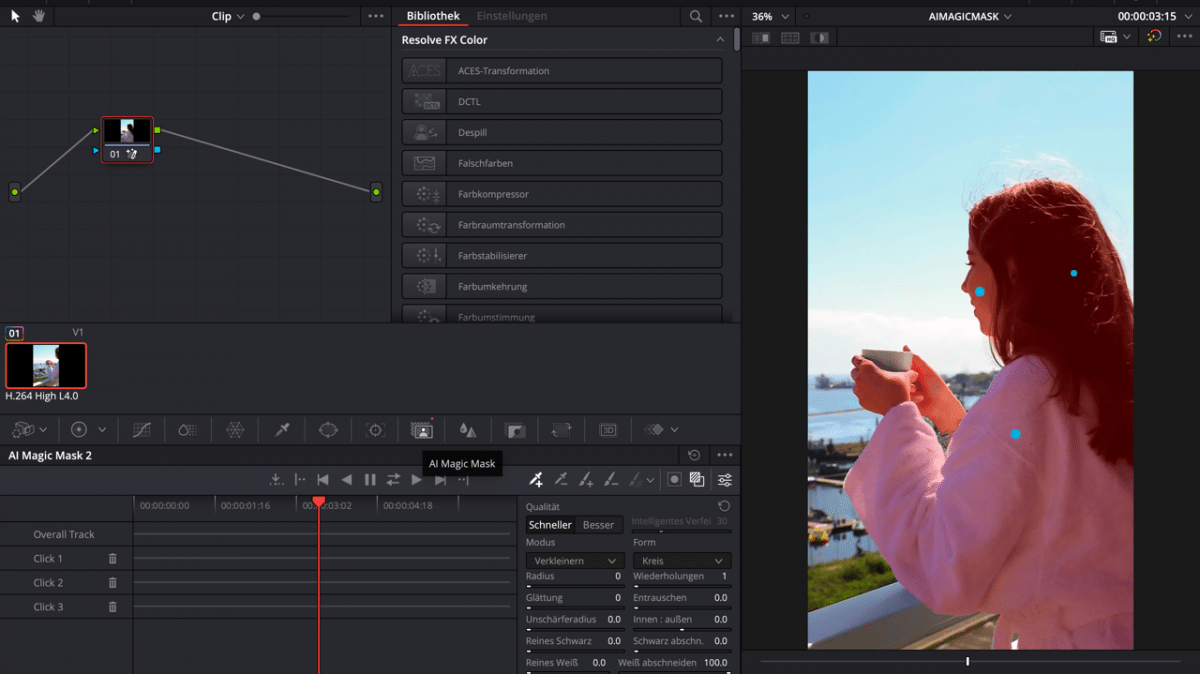This screenshot has width=1200, height=674.
Task: Reset the AI Magic Mask 2 palette
Action: click(694, 456)
